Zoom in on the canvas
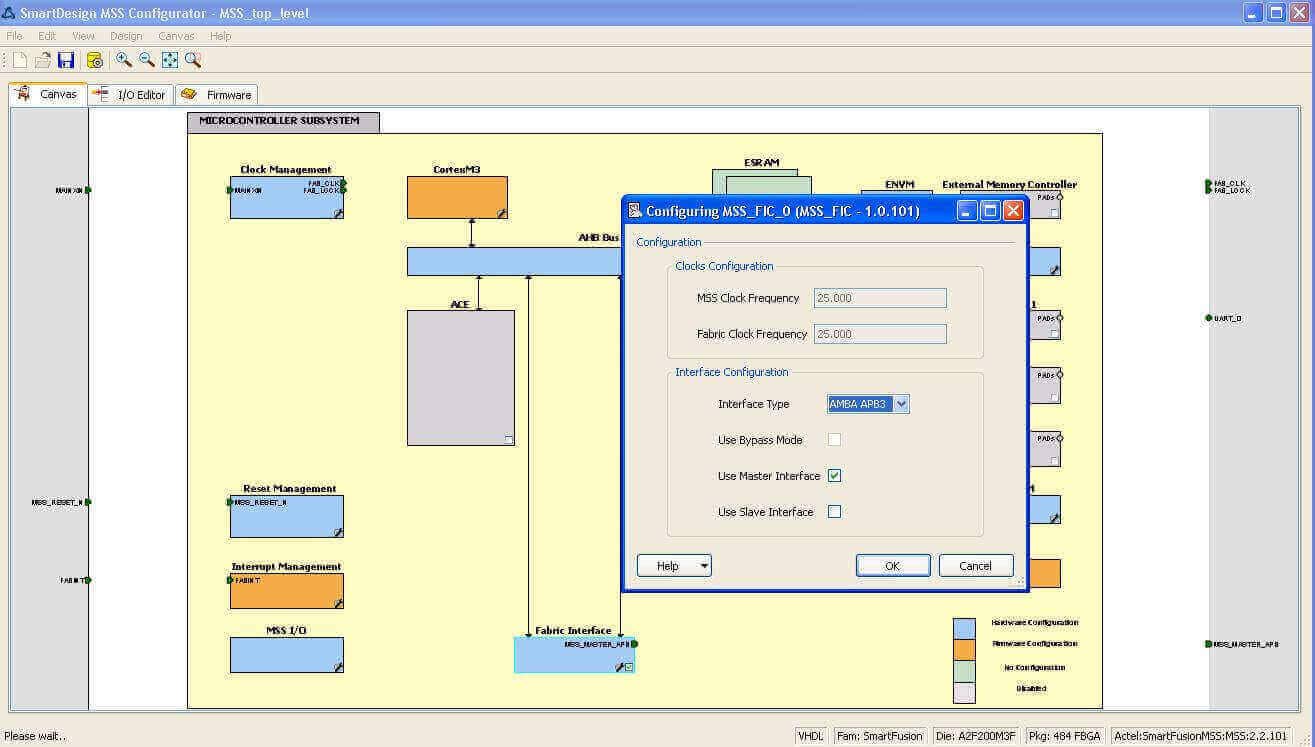The width and height of the screenshot is (1315, 747). [x=124, y=60]
